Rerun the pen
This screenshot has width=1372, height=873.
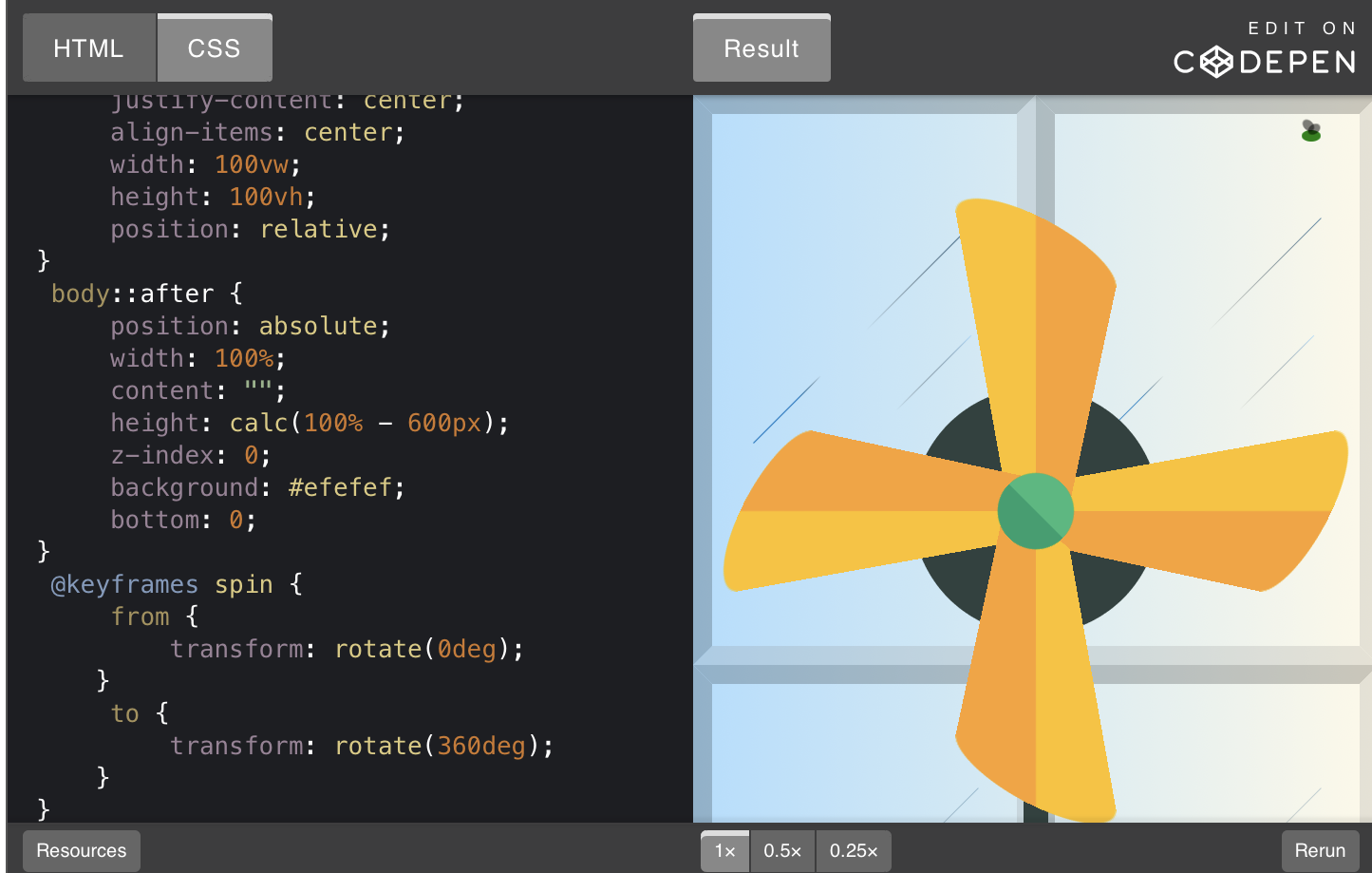[x=1320, y=850]
